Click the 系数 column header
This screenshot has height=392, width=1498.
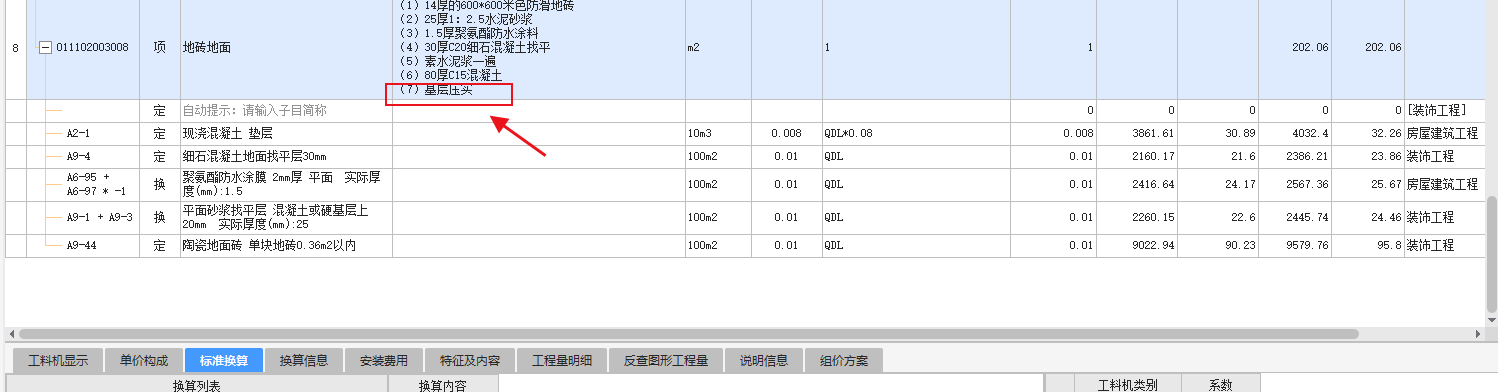[x=1220, y=384]
